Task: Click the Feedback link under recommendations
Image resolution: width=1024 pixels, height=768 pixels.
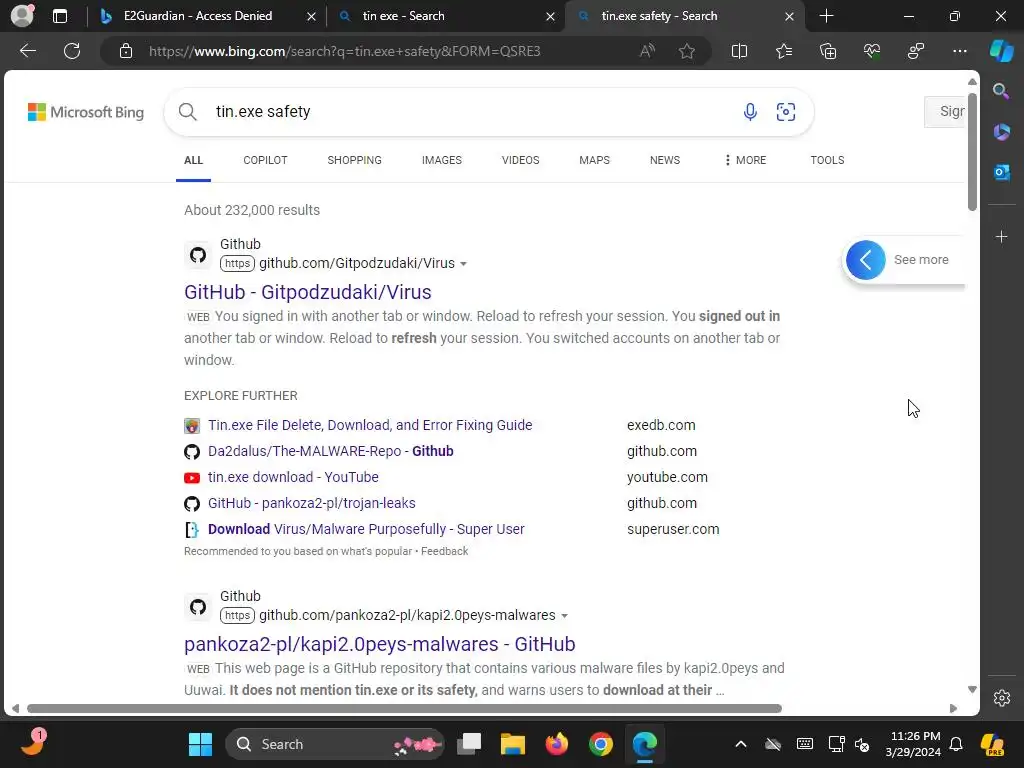Action: 444,551
